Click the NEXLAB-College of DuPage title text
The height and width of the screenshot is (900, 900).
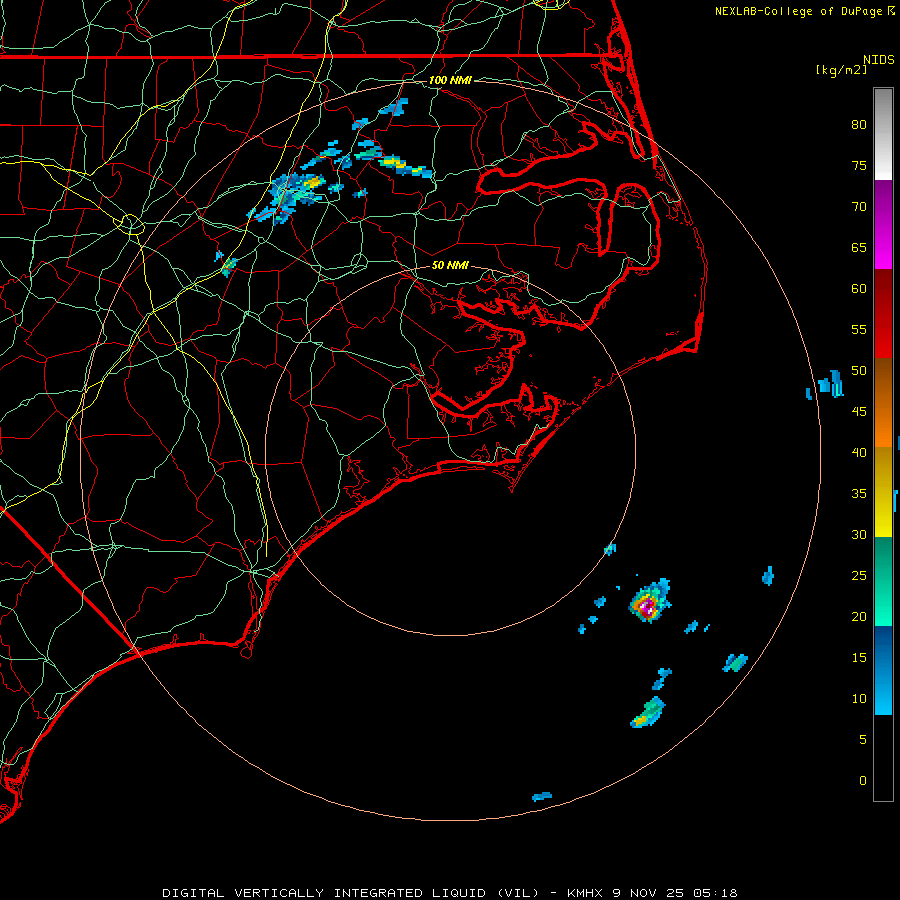point(804,11)
